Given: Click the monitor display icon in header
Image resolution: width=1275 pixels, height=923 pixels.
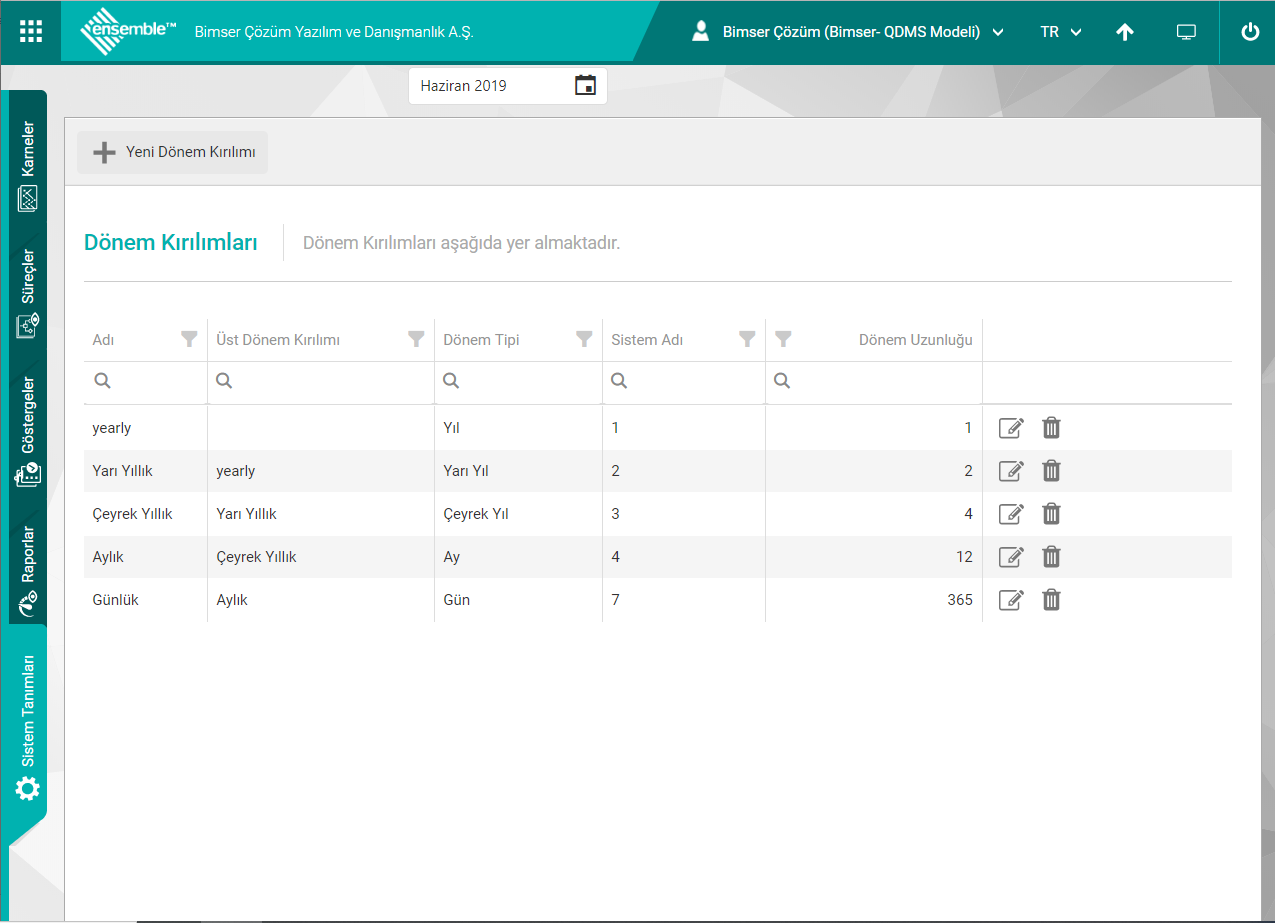Looking at the screenshot, I should click(1186, 32).
